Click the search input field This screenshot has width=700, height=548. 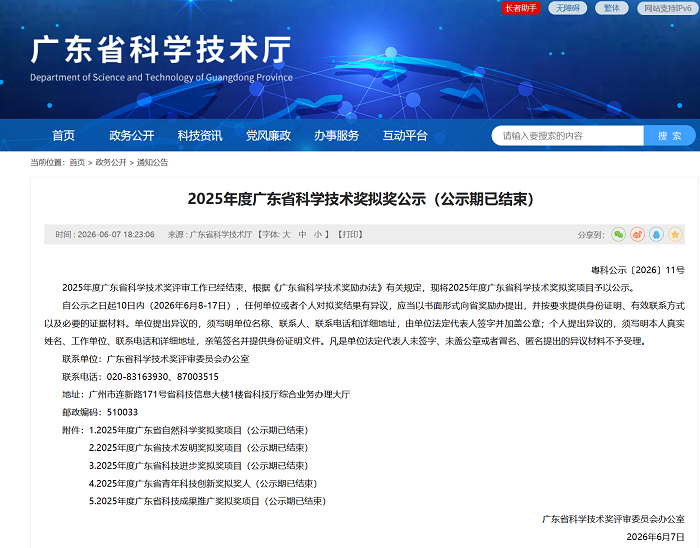[567, 136]
